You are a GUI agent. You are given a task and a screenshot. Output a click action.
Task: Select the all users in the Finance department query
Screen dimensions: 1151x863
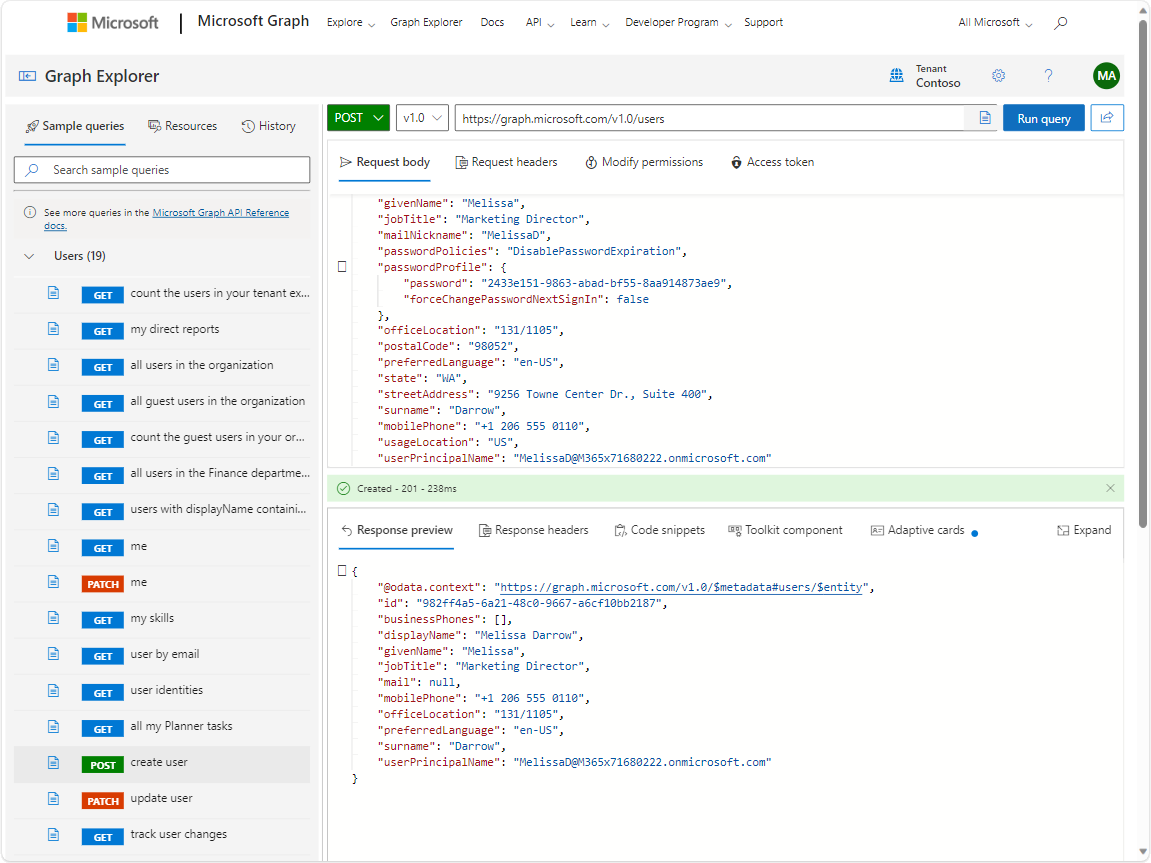[162, 474]
